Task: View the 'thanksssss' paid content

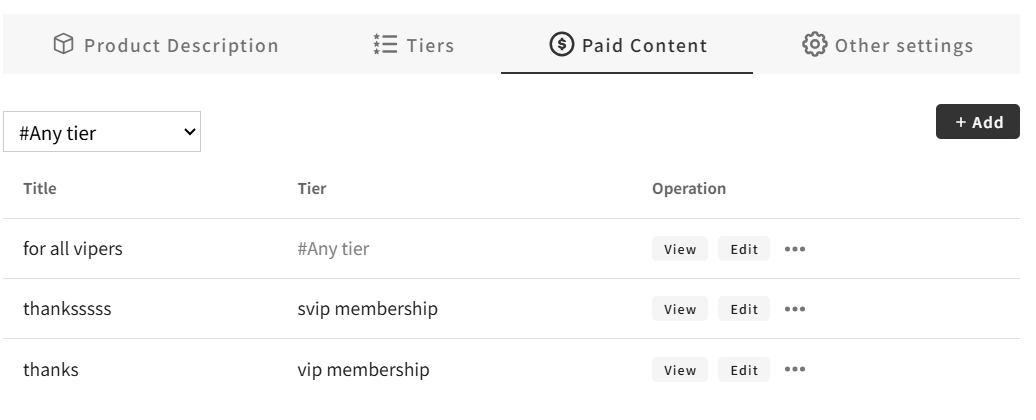Action: (680, 309)
